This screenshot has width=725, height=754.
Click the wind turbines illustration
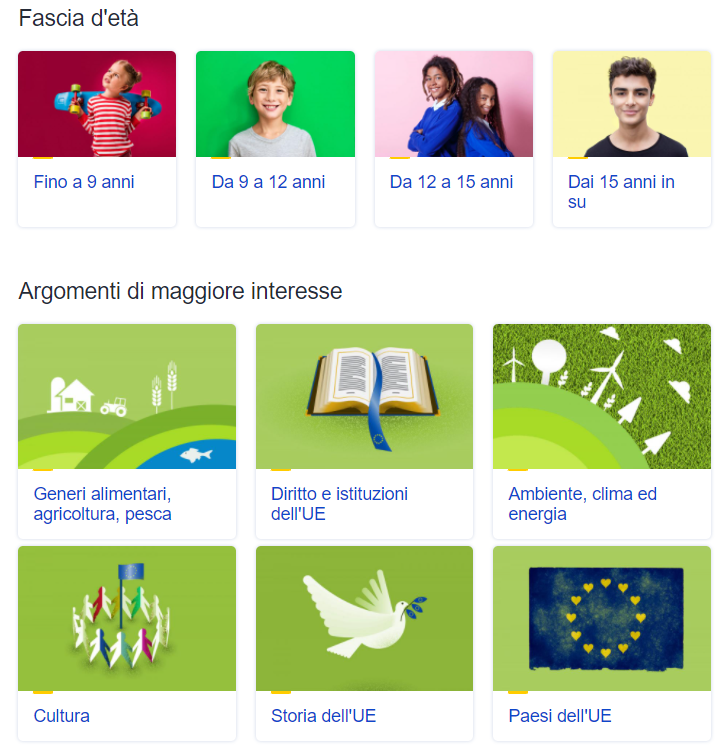click(602, 397)
